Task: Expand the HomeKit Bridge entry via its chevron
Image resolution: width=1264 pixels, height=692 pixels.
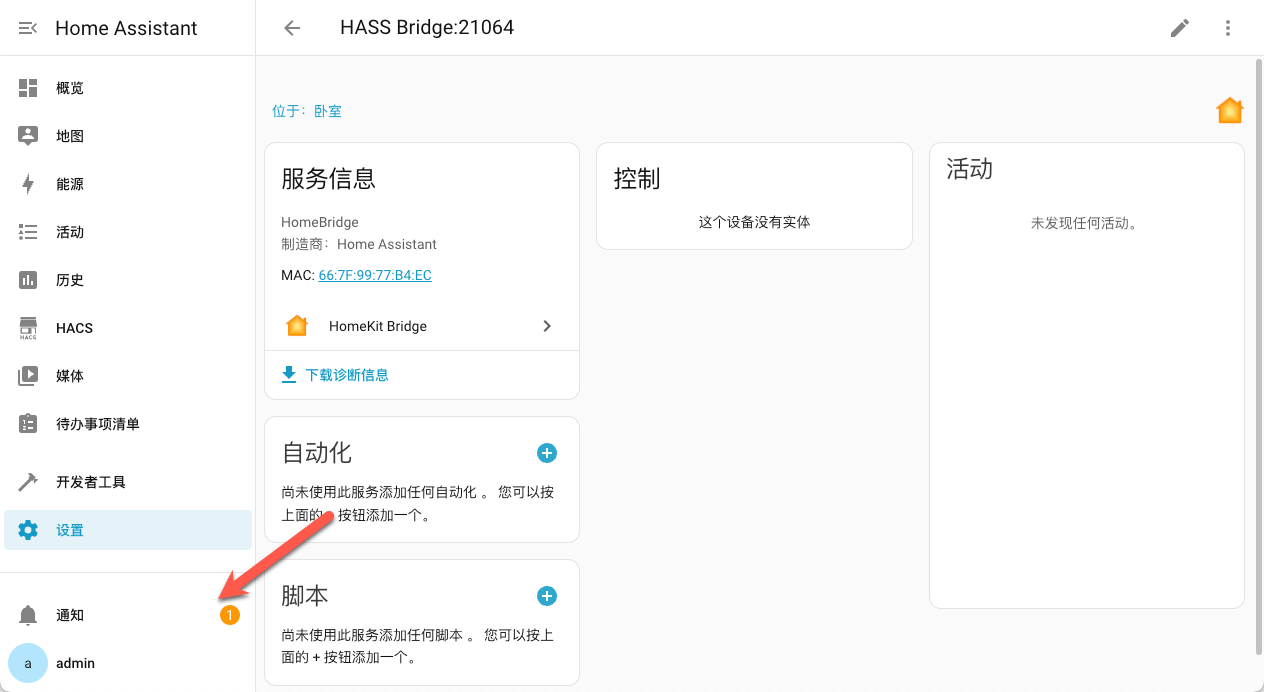Action: click(547, 325)
